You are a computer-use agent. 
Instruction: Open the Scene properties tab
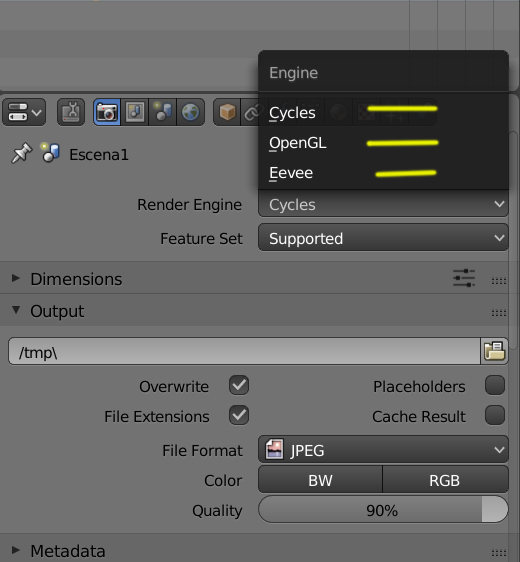pyautogui.click(x=162, y=112)
